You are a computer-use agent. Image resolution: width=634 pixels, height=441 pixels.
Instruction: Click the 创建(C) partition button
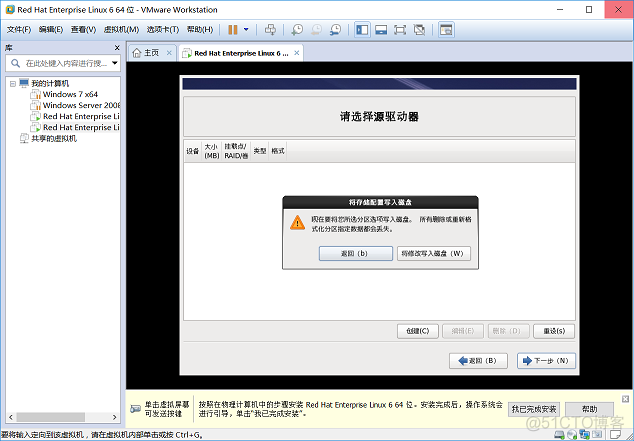418,331
